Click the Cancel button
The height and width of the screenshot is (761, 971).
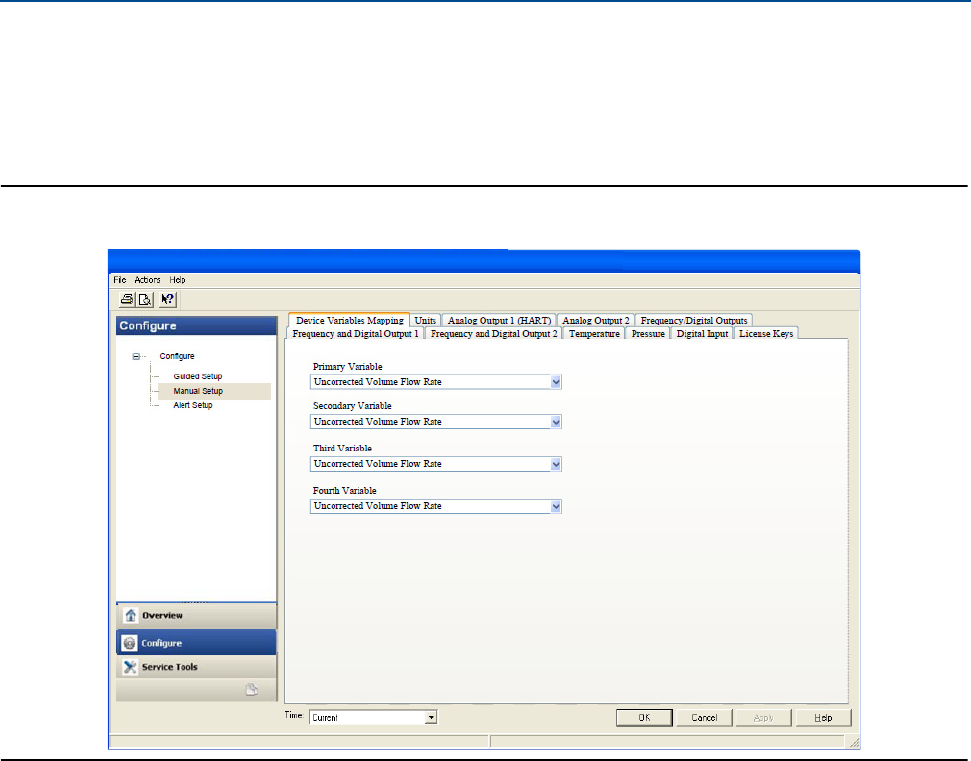point(704,718)
